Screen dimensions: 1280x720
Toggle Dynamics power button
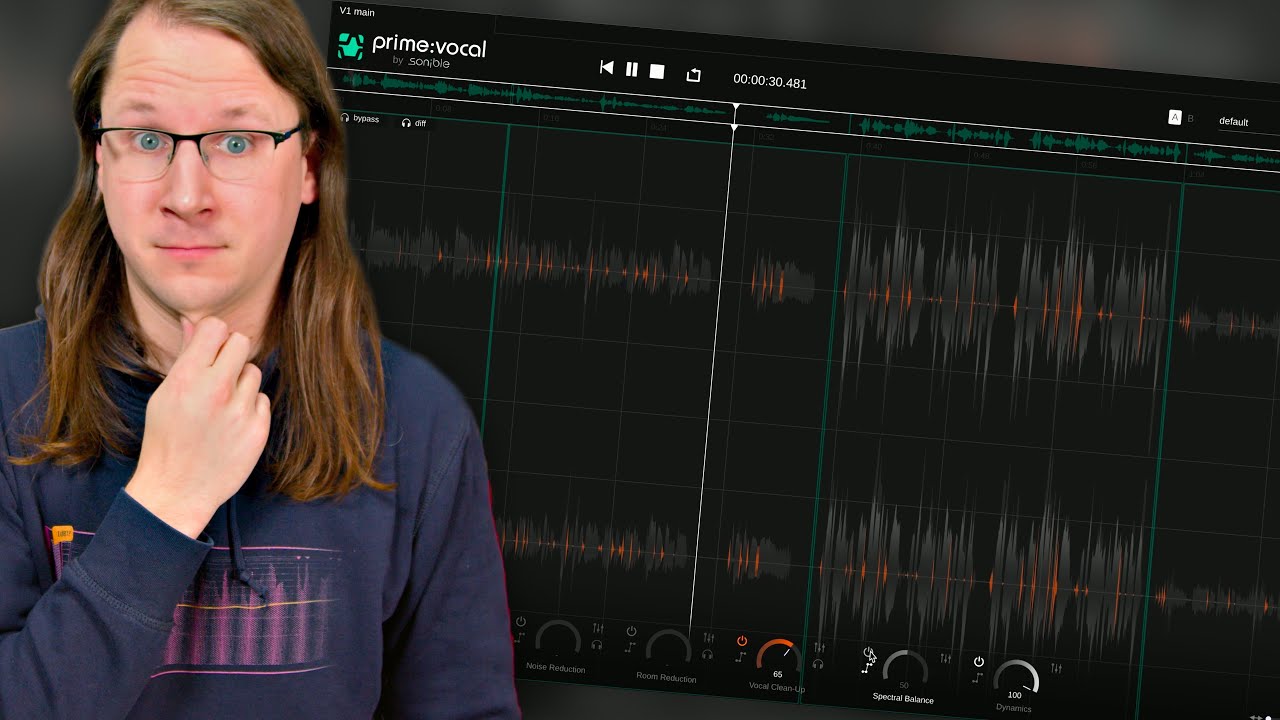[979, 662]
